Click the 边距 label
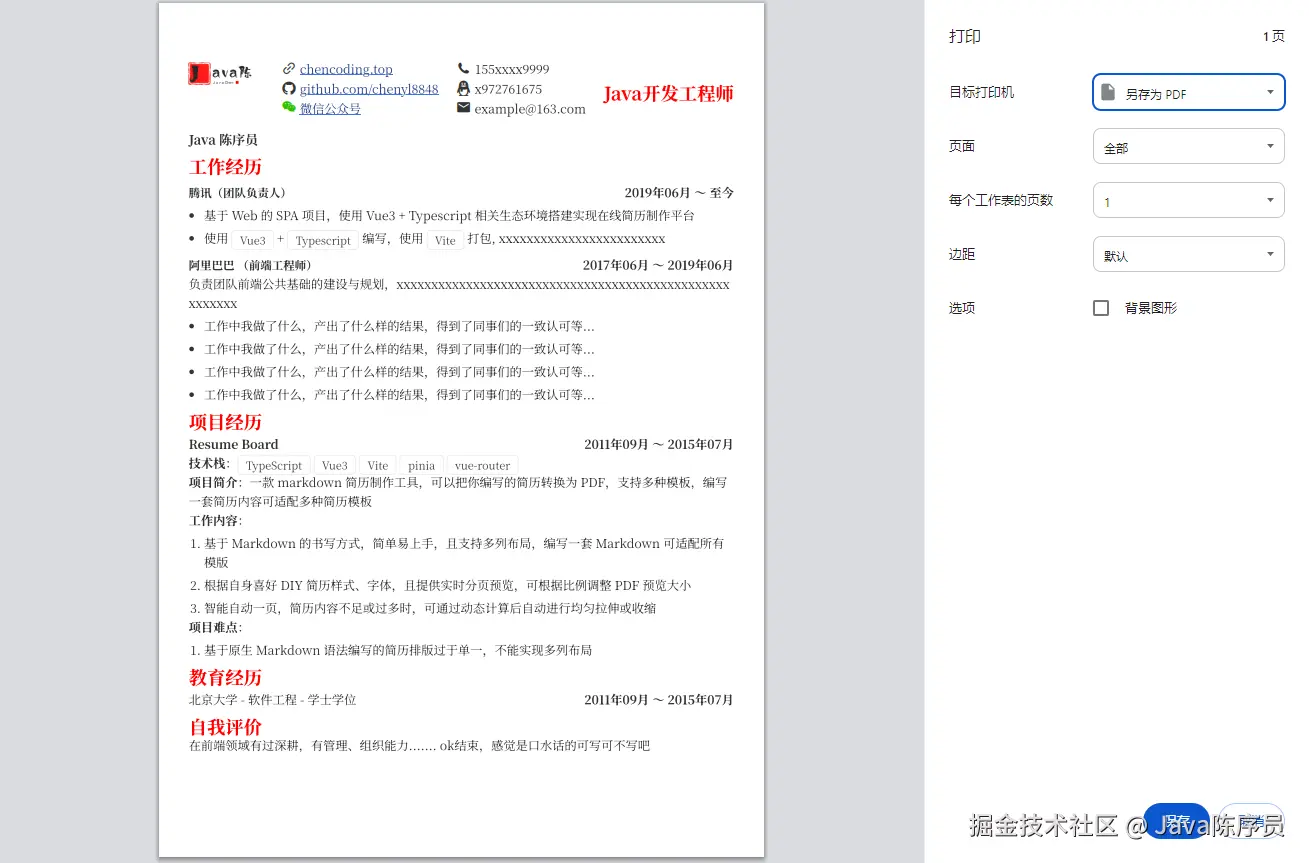The image size is (1309, 863). click(962, 254)
